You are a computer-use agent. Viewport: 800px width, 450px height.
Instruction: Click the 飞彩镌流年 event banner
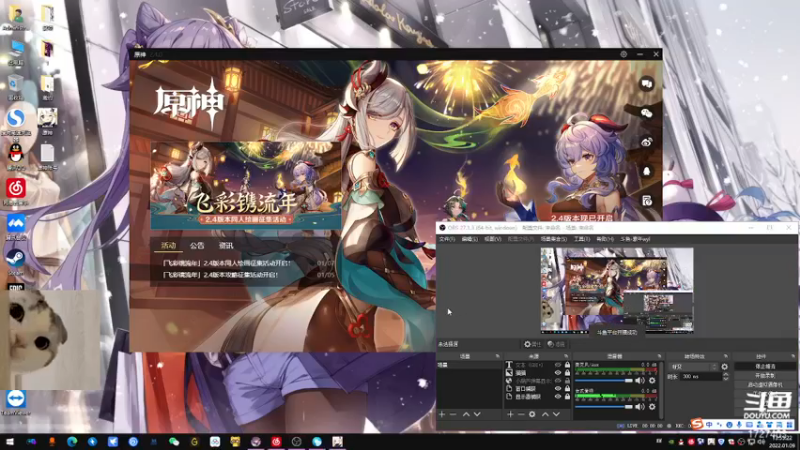[246, 185]
